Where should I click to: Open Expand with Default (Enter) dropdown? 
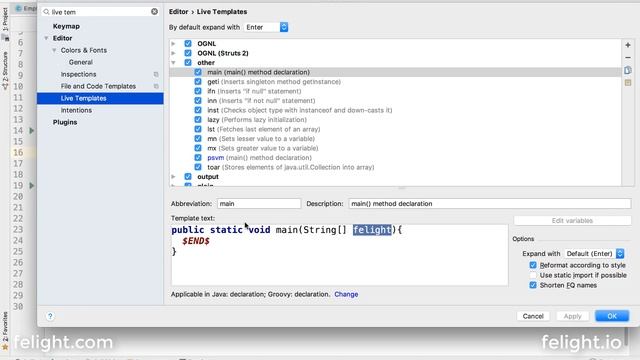click(x=595, y=253)
